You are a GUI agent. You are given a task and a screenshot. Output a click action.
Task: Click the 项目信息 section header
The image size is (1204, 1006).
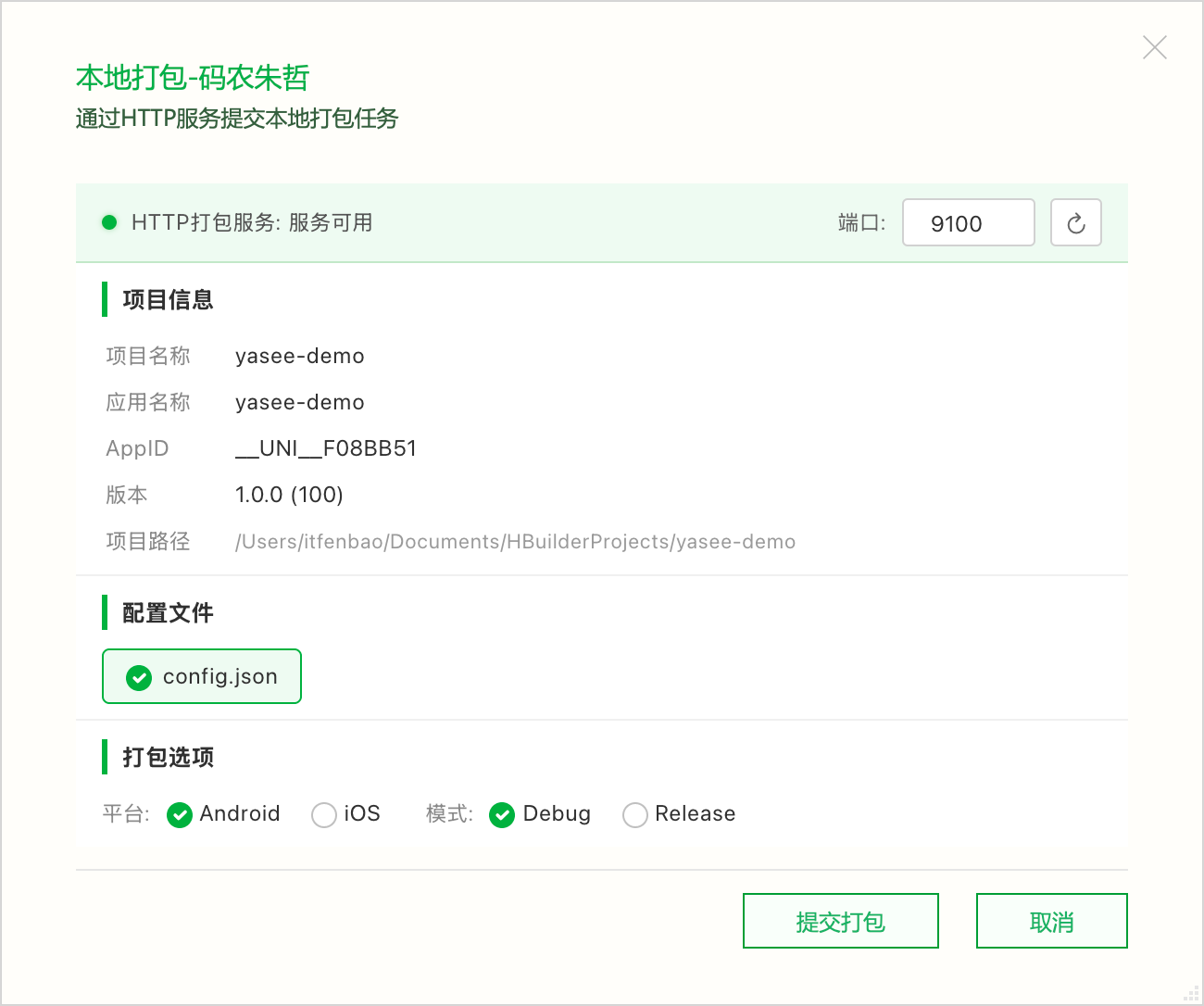pyautogui.click(x=168, y=300)
